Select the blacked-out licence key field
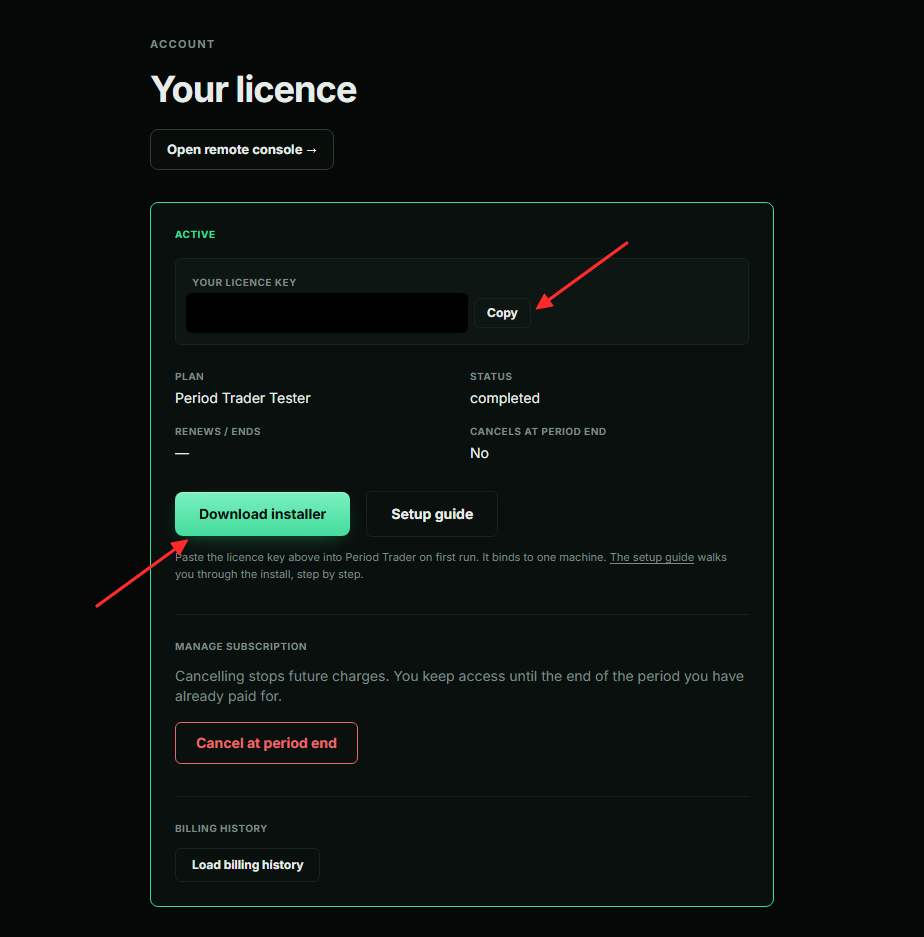Screen dimensions: 924x937 coord(327,313)
